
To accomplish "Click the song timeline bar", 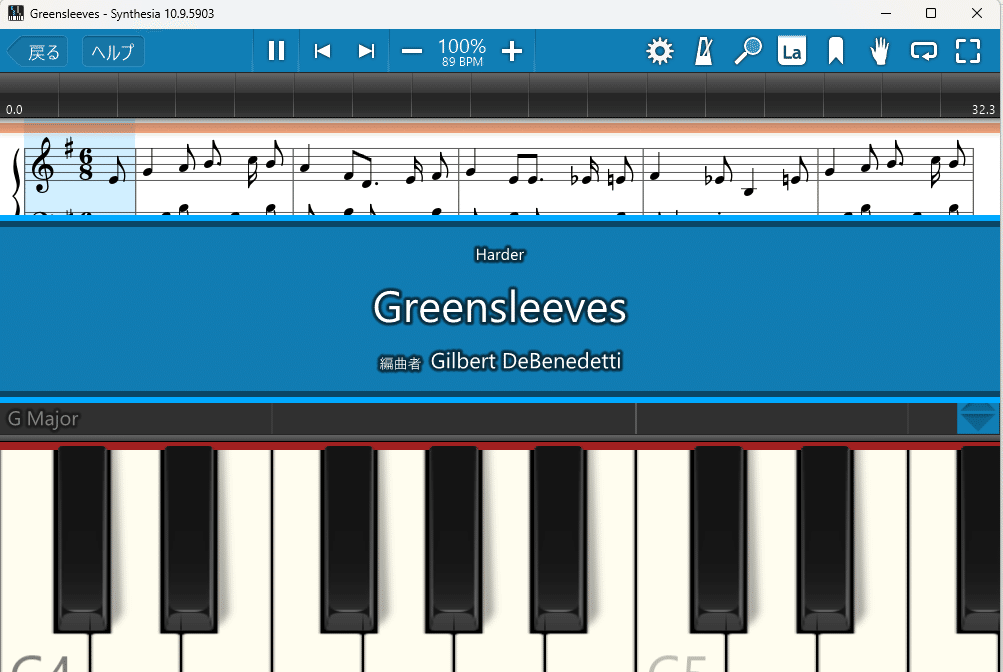I will [x=500, y=95].
